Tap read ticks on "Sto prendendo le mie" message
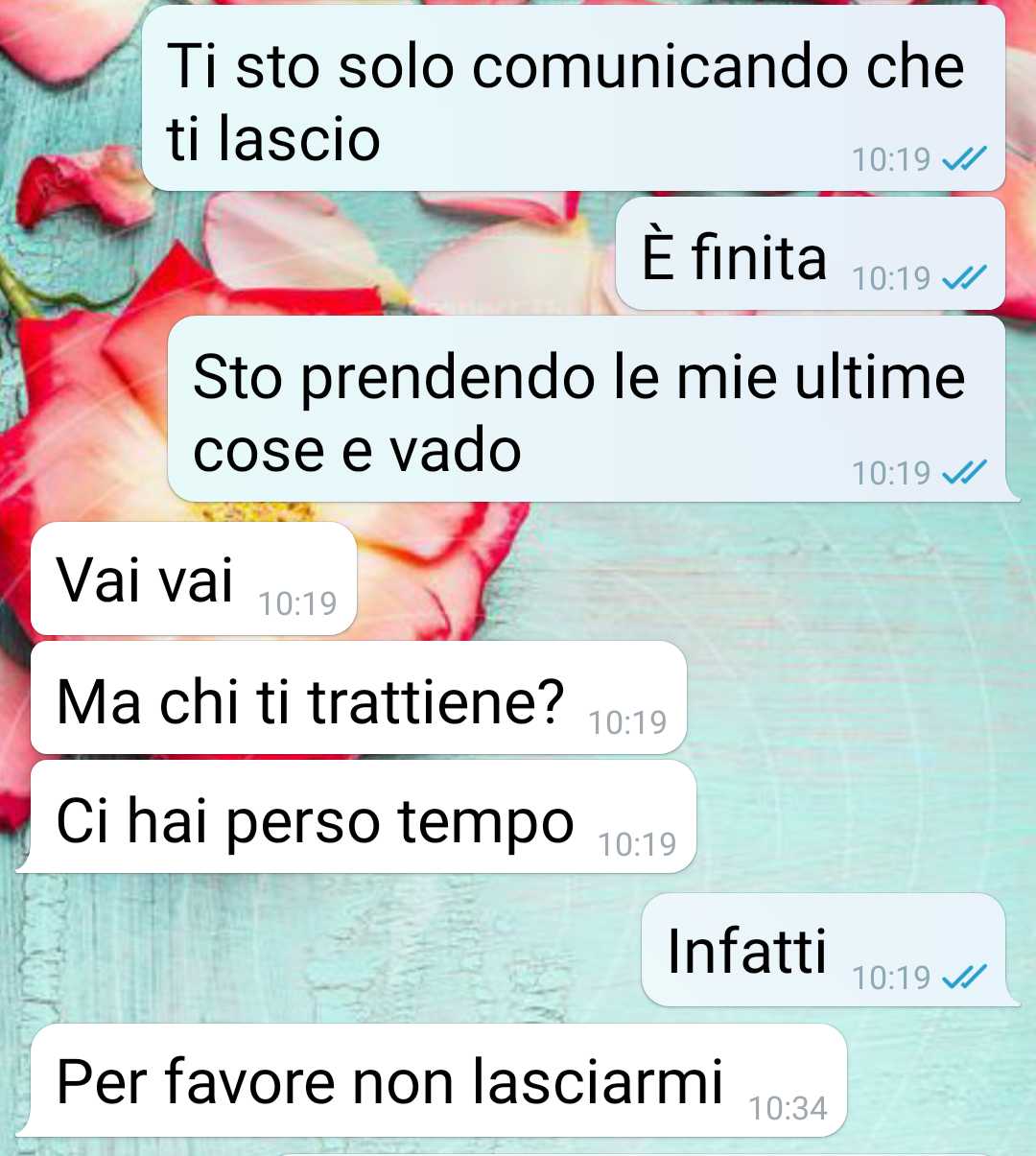This screenshot has height=1156, width=1036. [x=964, y=473]
